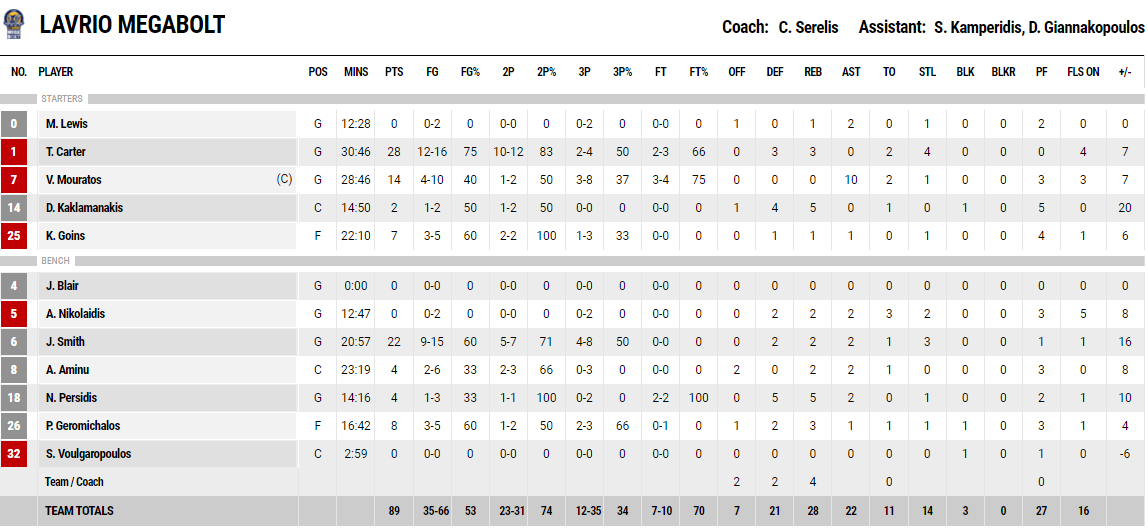This screenshot has width=1148, height=528.
Task: Open P. Geromichalos player link
Action: click(x=83, y=426)
